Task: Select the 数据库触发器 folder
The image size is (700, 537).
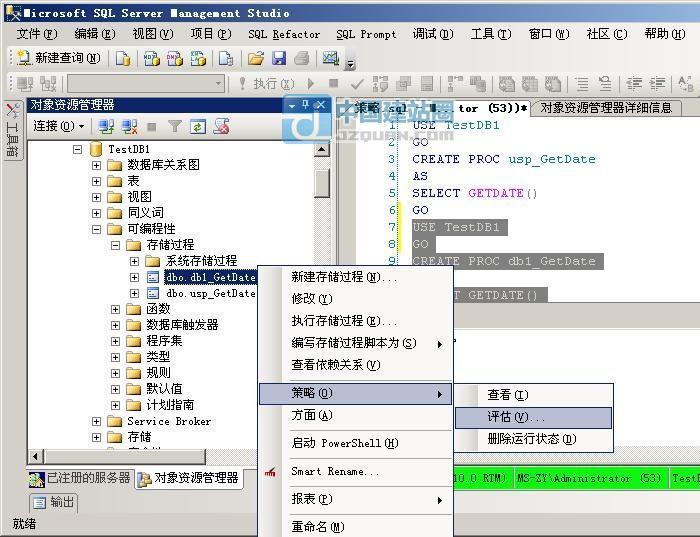Action: (x=182, y=325)
